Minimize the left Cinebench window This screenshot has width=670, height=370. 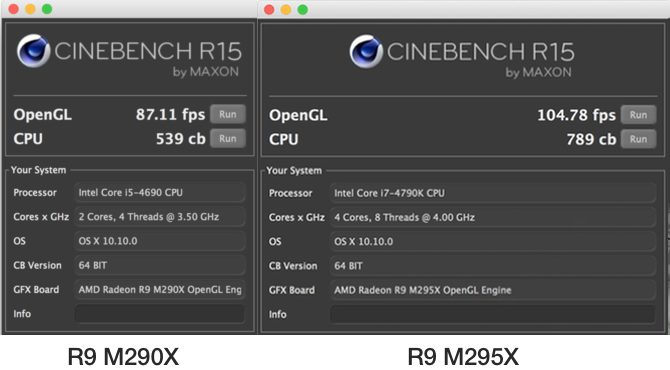(x=30, y=9)
